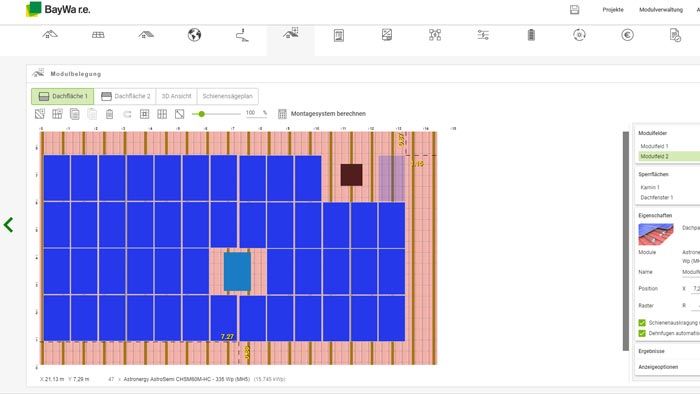Go back with the green left chevron

coord(8,224)
